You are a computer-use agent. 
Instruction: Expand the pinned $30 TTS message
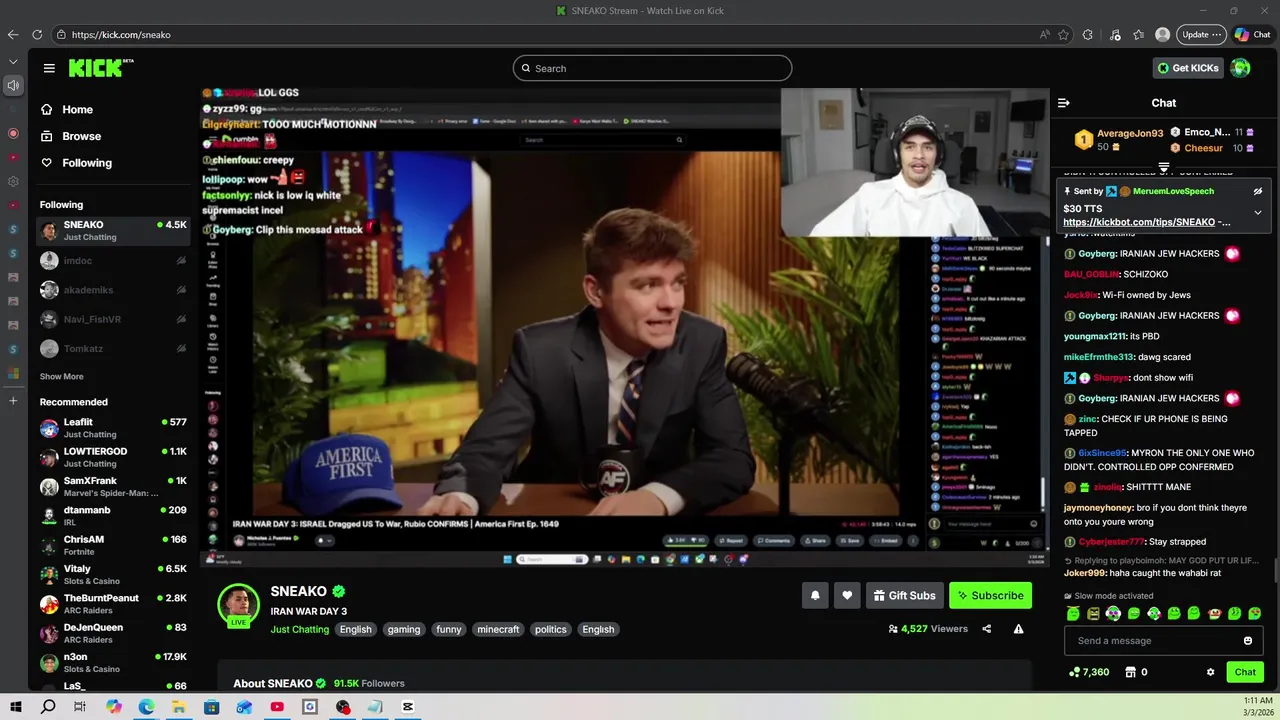(1258, 212)
